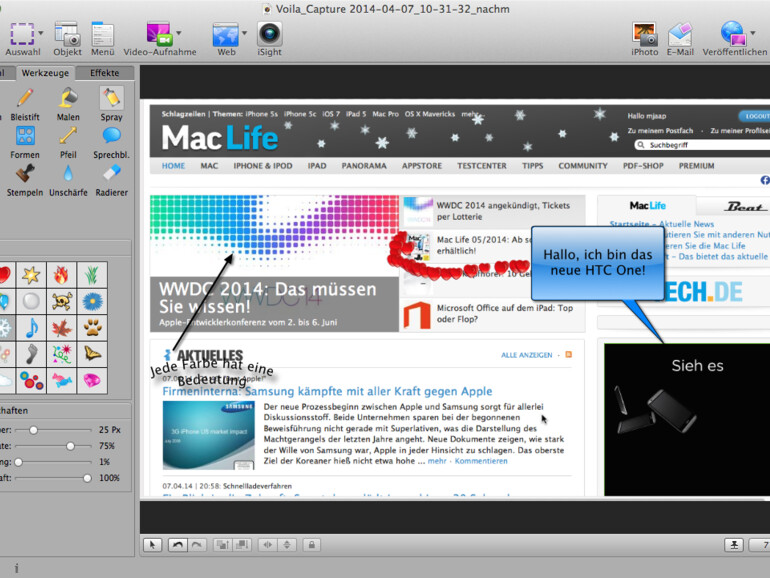The image size is (770, 578).
Task: Pick the paw print stamp
Action: coord(92,328)
